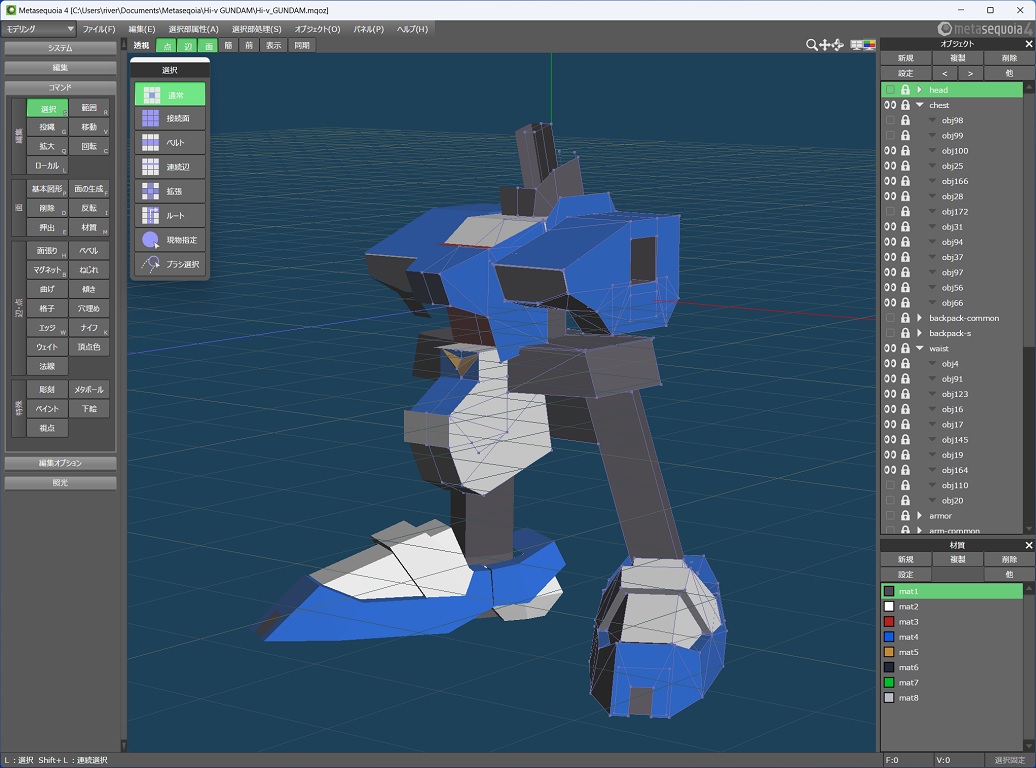The height and width of the screenshot is (768, 1036).
Task: Expand the head object tree node
Action: pyautogui.click(x=919, y=90)
